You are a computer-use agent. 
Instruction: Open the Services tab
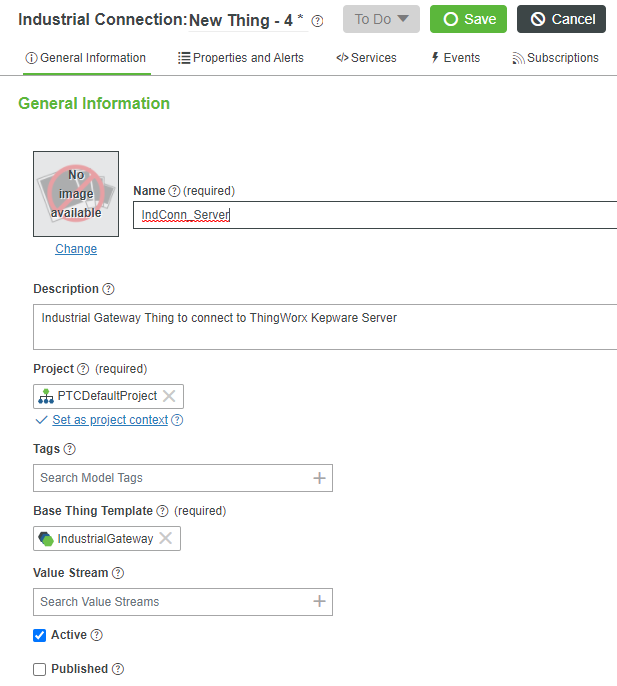tap(366, 58)
